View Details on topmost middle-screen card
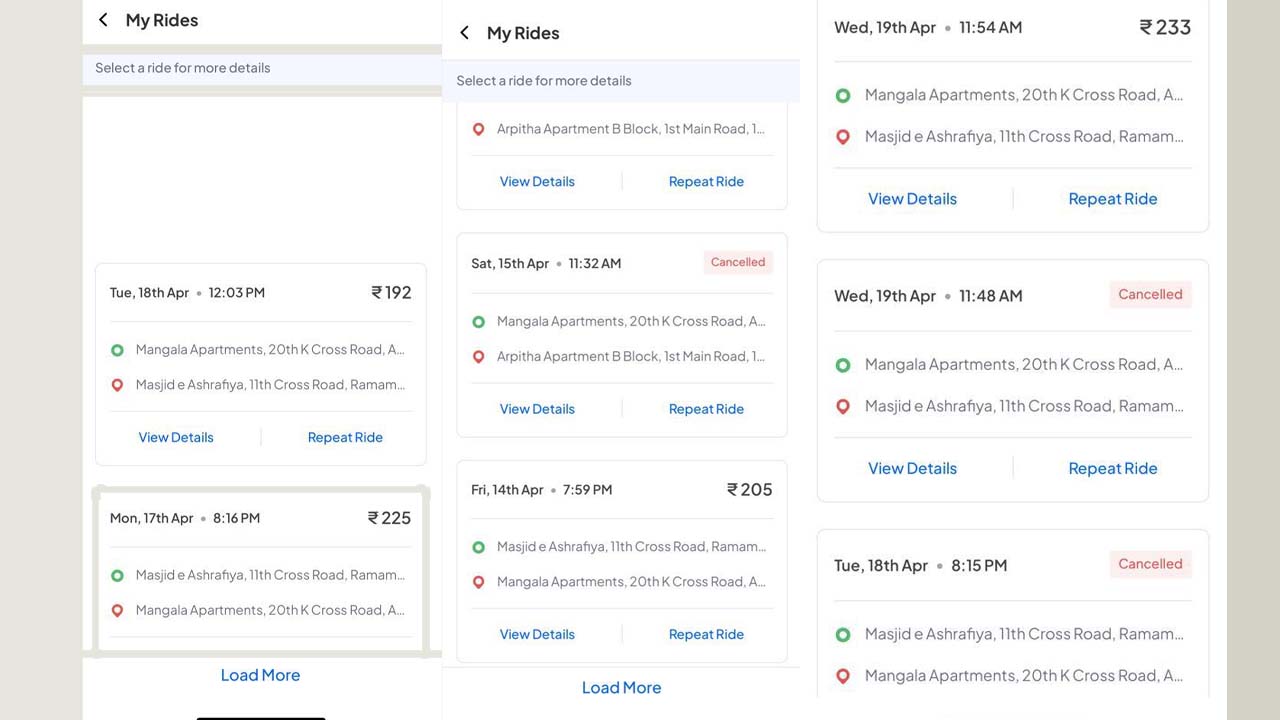 (537, 181)
